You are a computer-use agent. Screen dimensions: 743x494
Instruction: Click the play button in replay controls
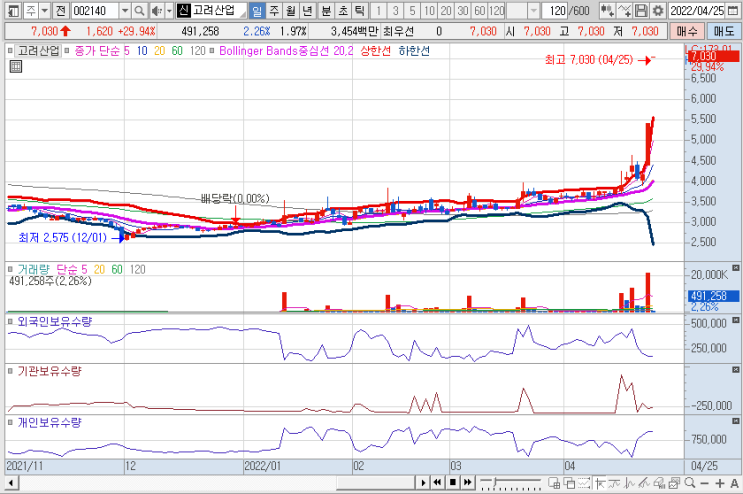pos(423,483)
